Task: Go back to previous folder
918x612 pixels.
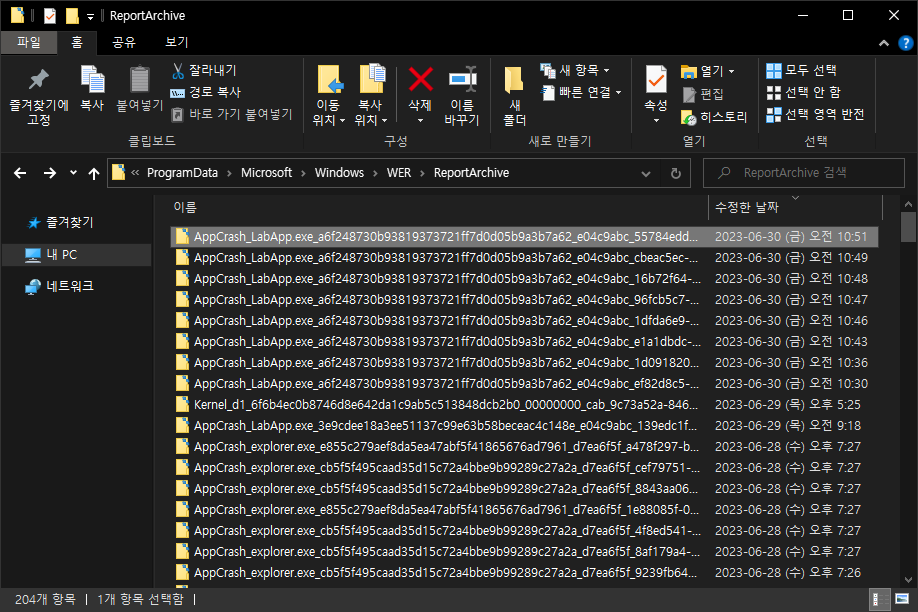Action: point(20,173)
